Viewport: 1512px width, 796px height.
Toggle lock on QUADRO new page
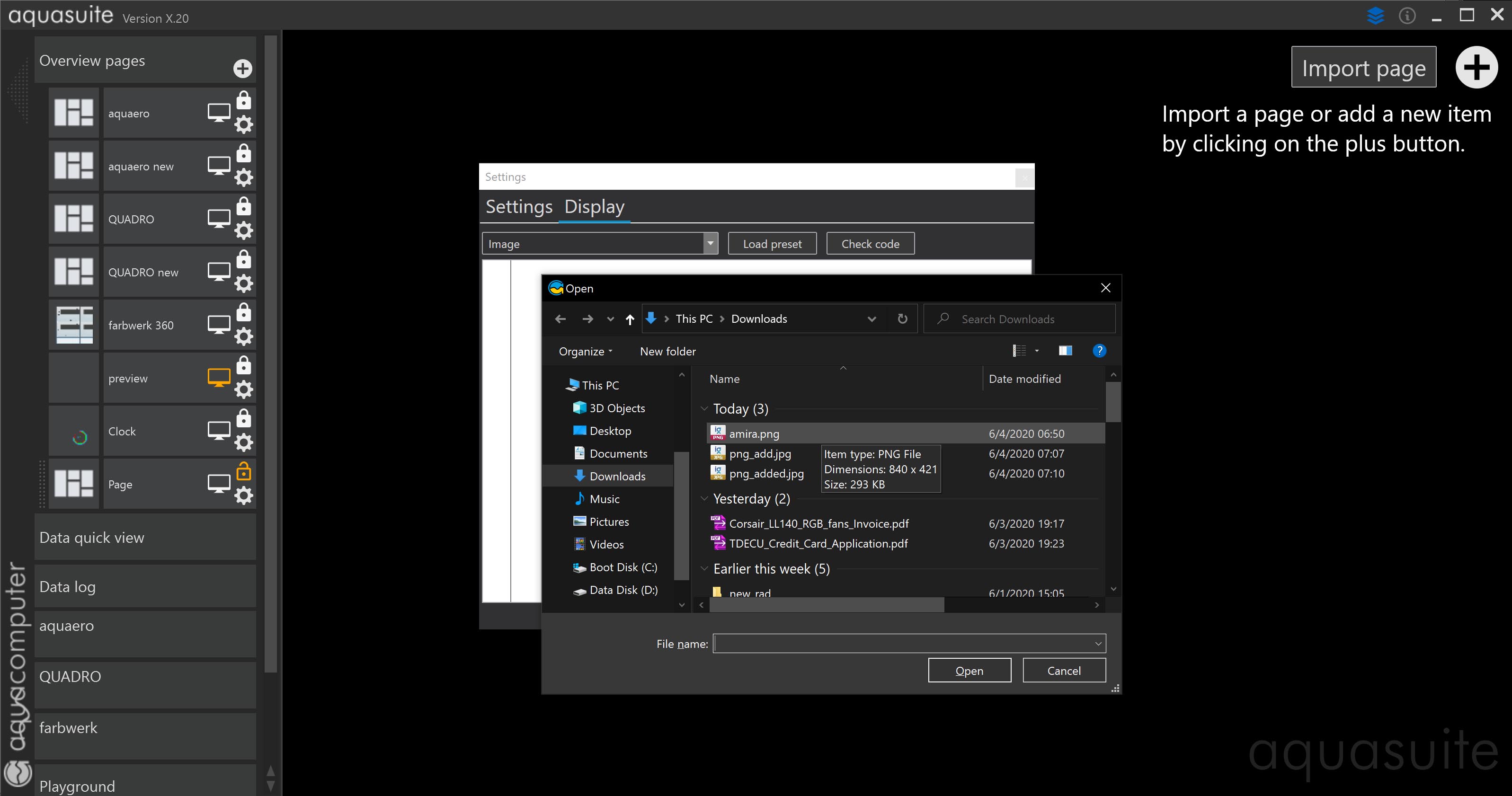tap(244, 259)
